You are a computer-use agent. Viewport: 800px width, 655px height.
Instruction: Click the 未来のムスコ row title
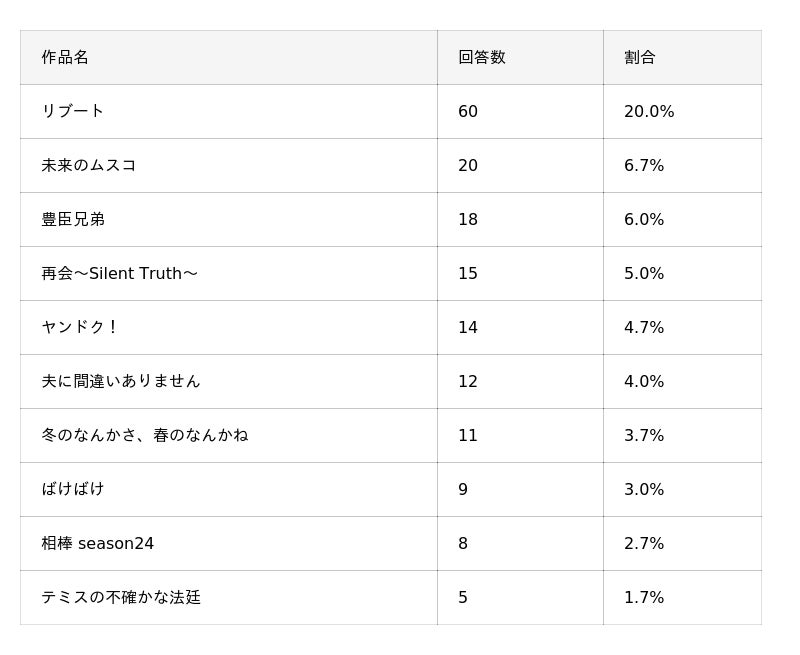(88, 165)
